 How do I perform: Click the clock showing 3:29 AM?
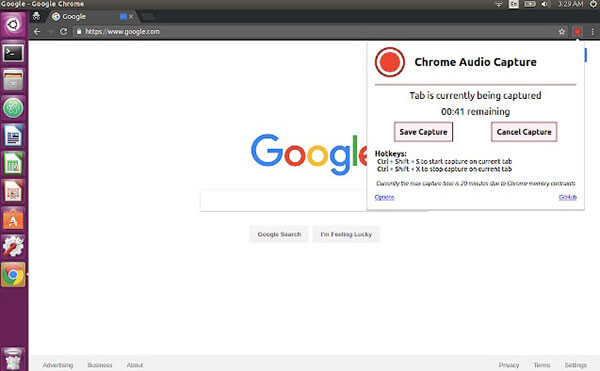coord(570,4)
